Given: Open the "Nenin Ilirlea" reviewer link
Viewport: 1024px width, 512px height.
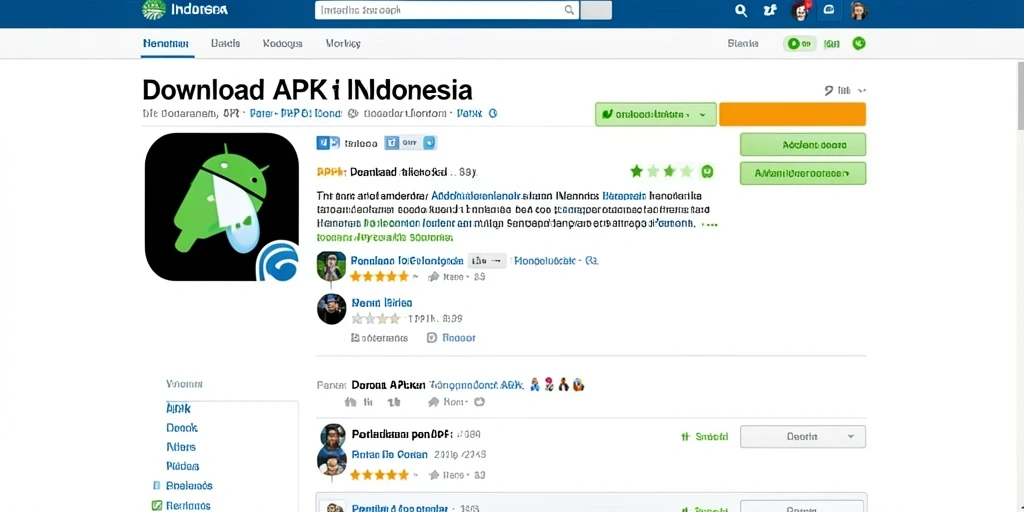Looking at the screenshot, I should pyautogui.click(x=381, y=303).
